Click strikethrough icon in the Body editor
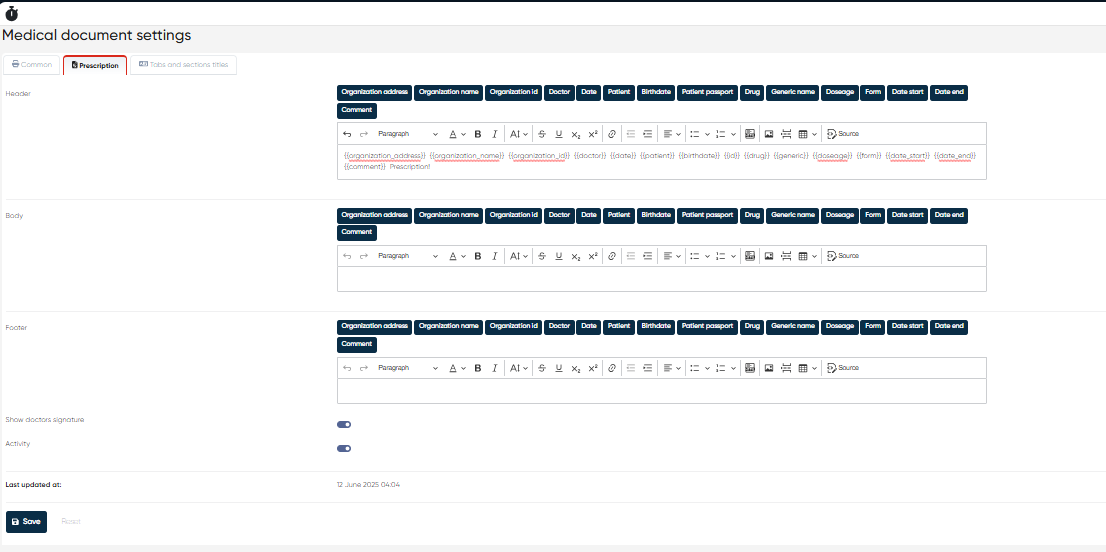Screen dimensions: 1106x552 pos(542,256)
